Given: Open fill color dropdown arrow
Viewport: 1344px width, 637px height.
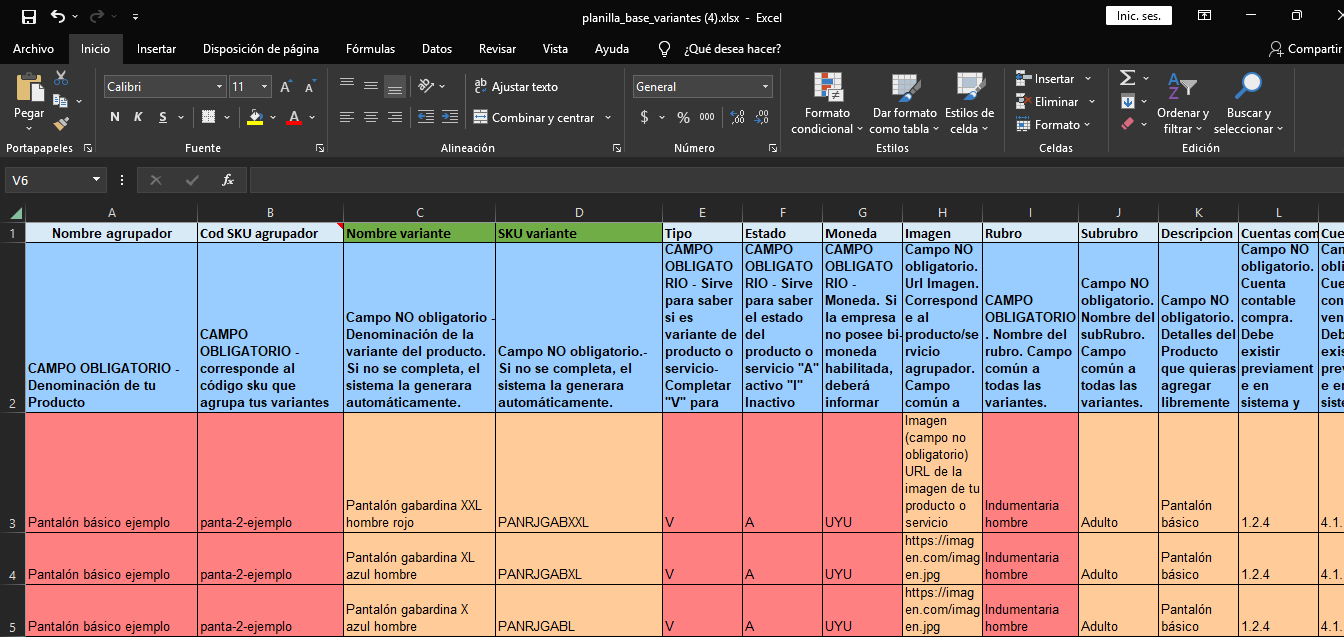Looking at the screenshot, I should [273, 117].
